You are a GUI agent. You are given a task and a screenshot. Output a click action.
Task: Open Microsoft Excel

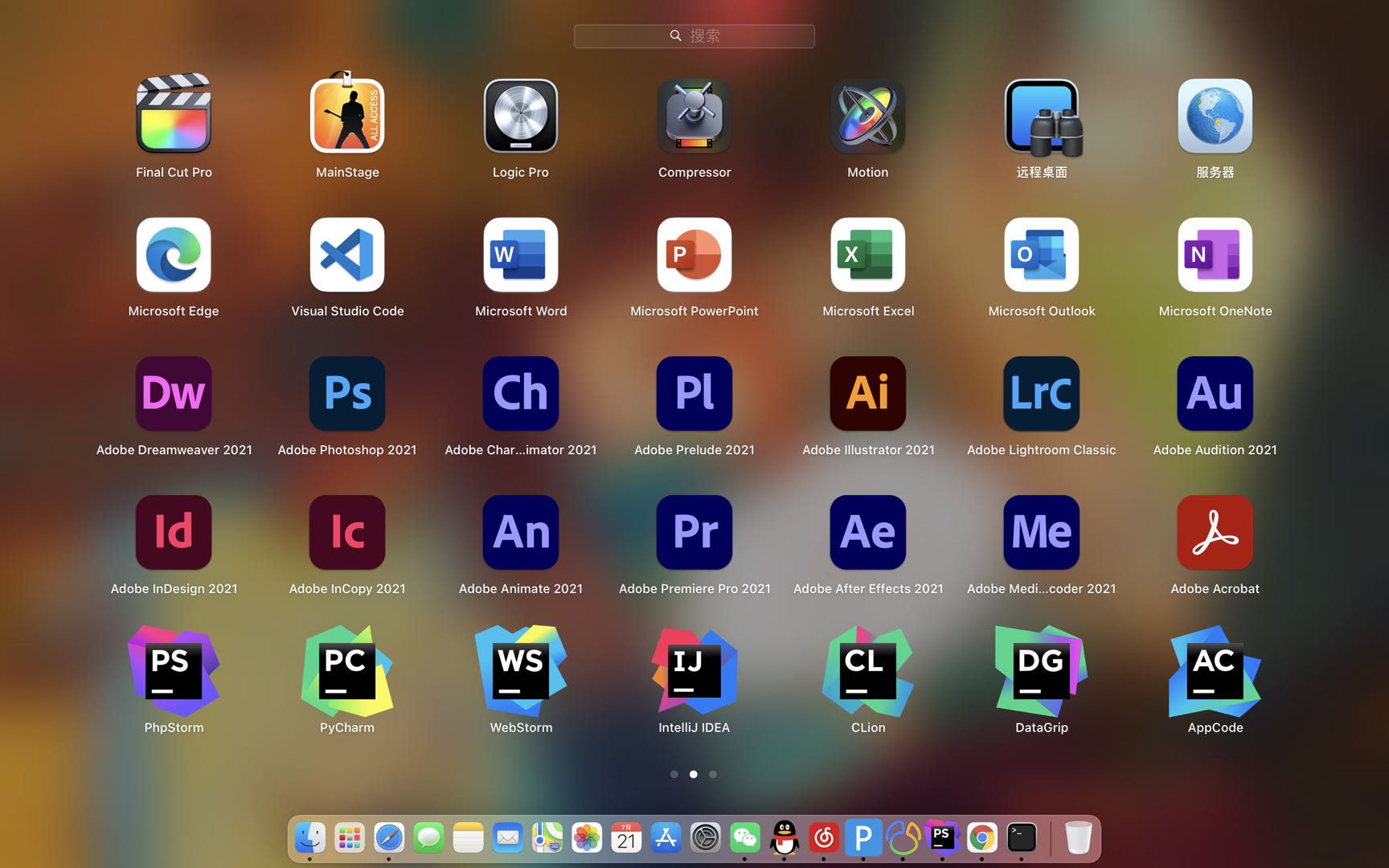[868, 254]
